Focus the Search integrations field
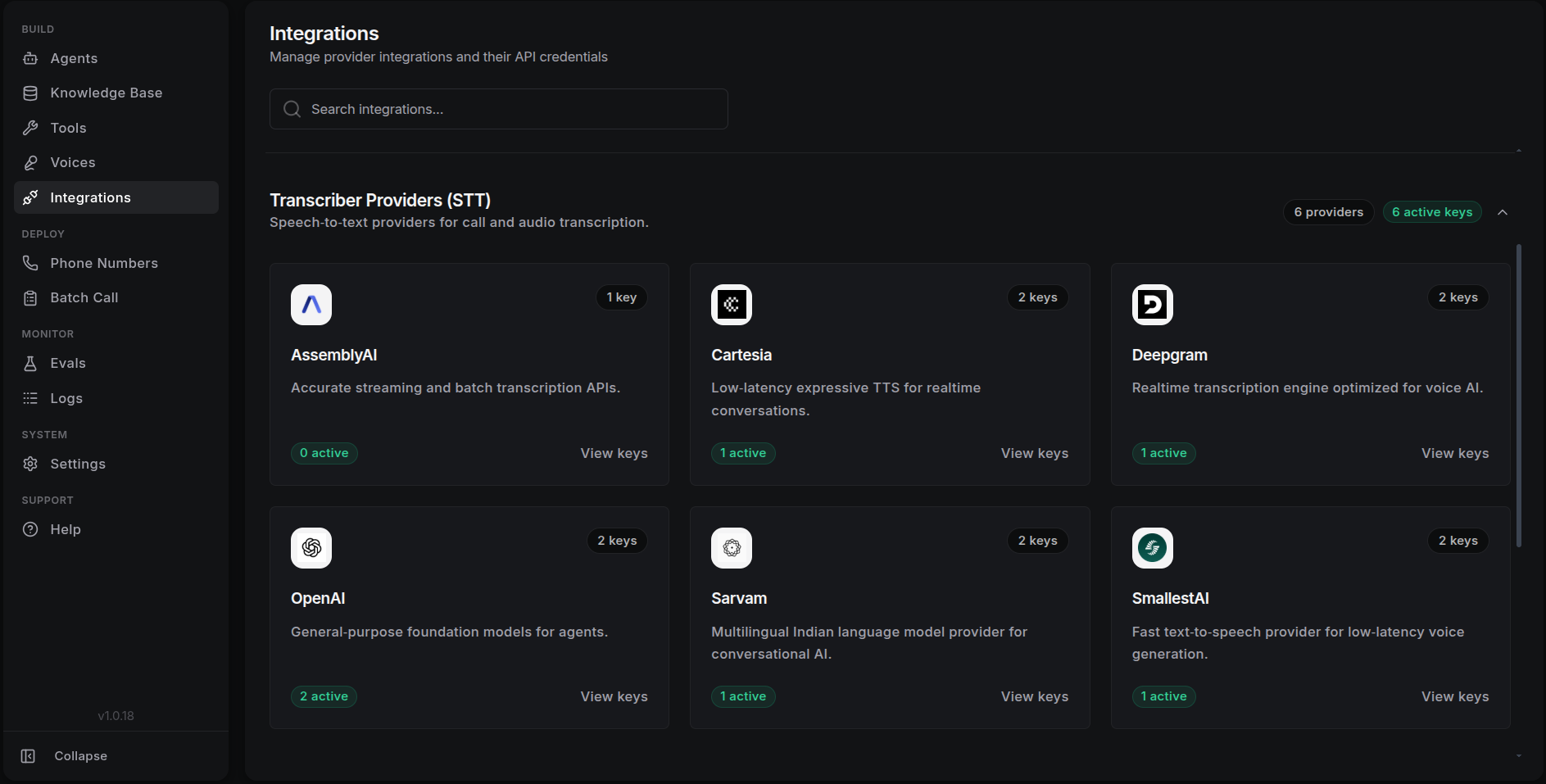This screenshot has width=1546, height=784. 499,109
